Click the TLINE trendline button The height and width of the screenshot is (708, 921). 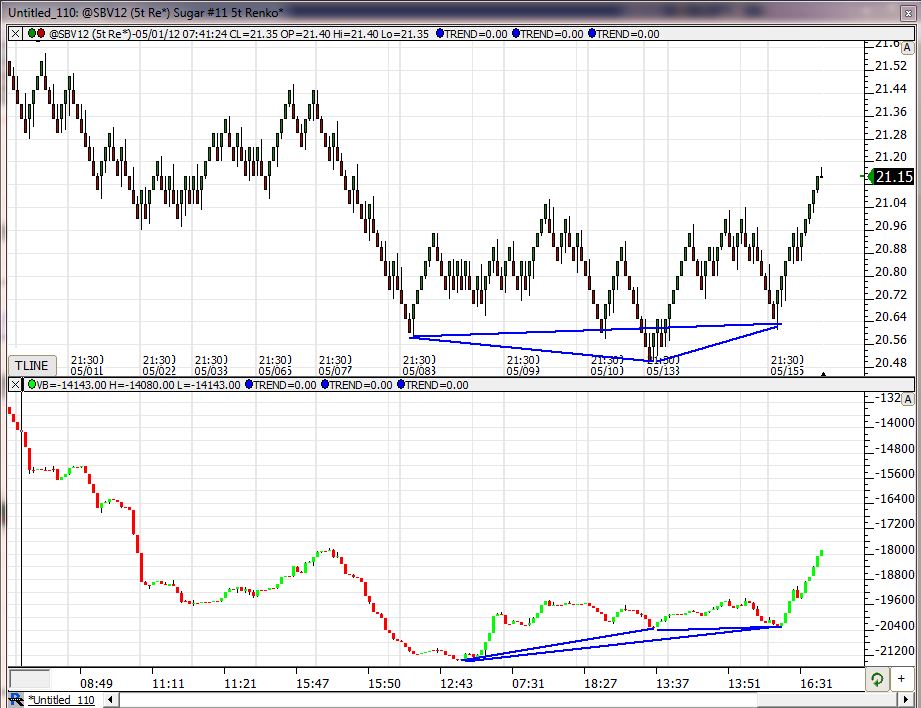[x=32, y=365]
